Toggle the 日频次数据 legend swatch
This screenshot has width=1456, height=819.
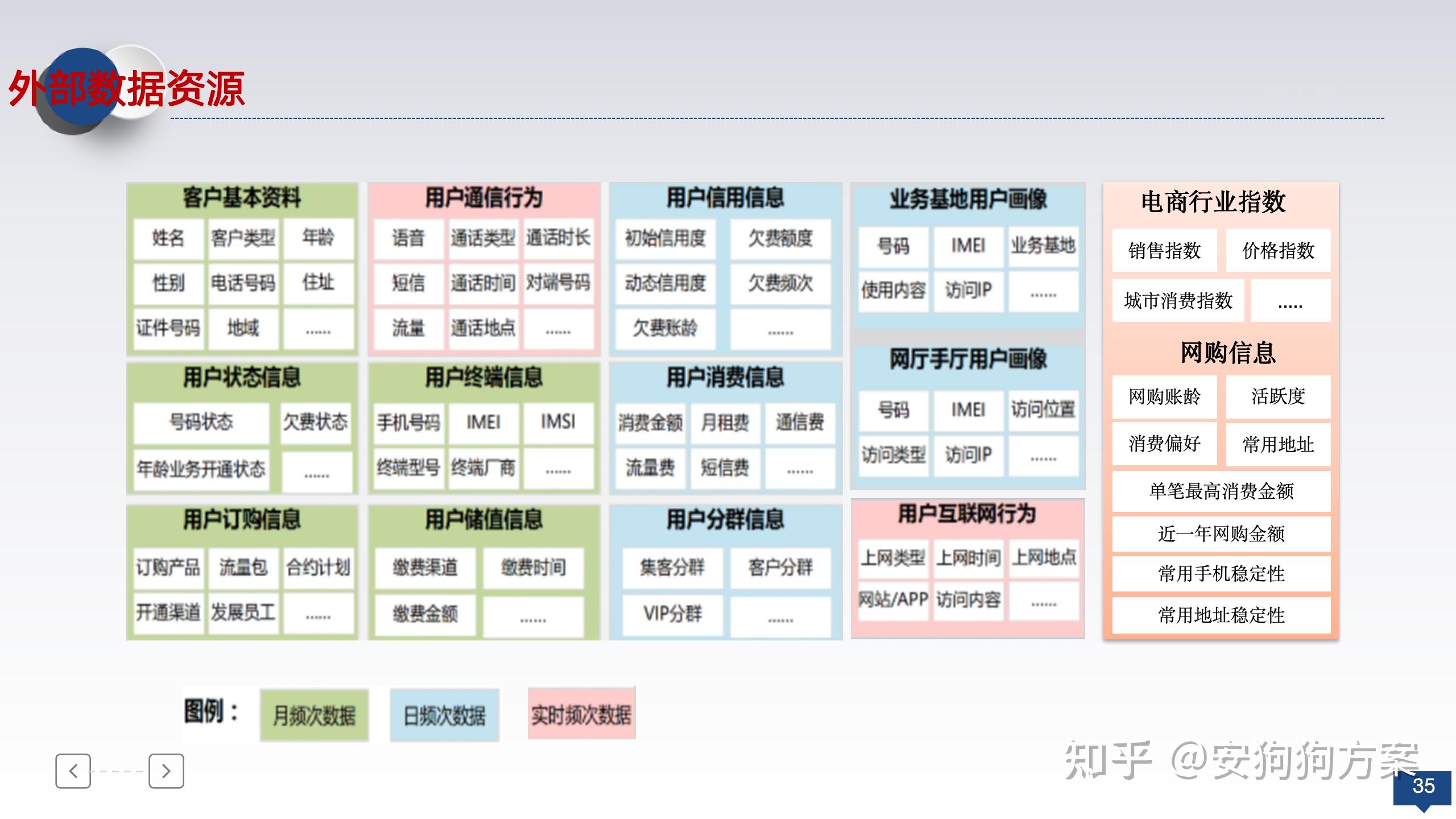coord(445,715)
